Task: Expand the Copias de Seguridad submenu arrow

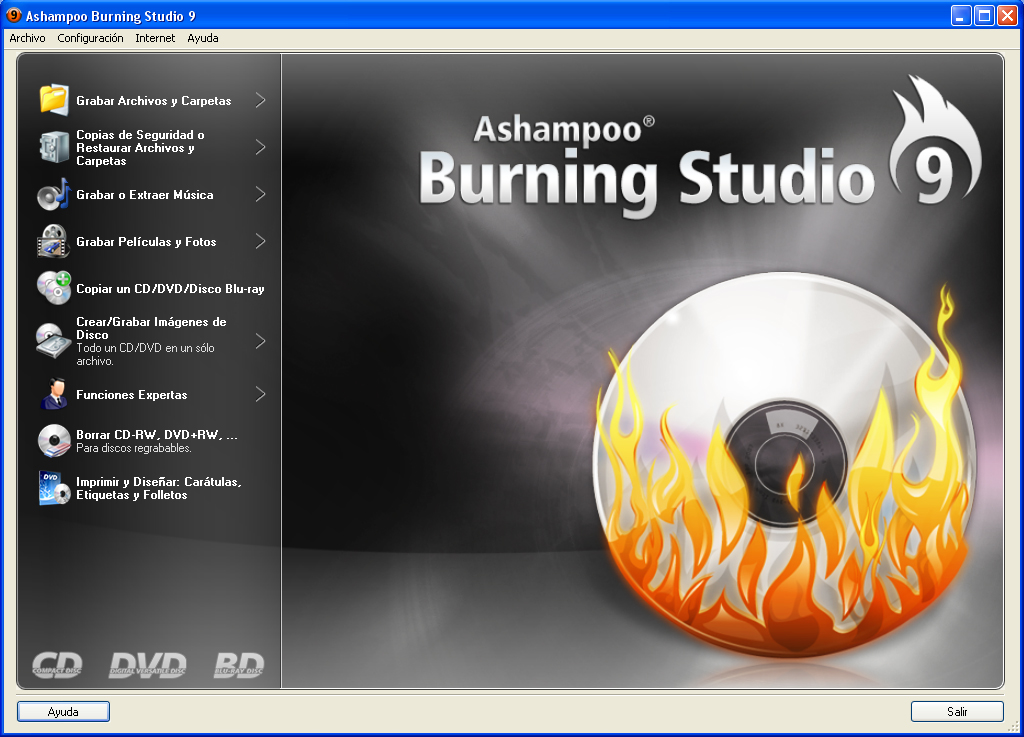Action: (261, 147)
